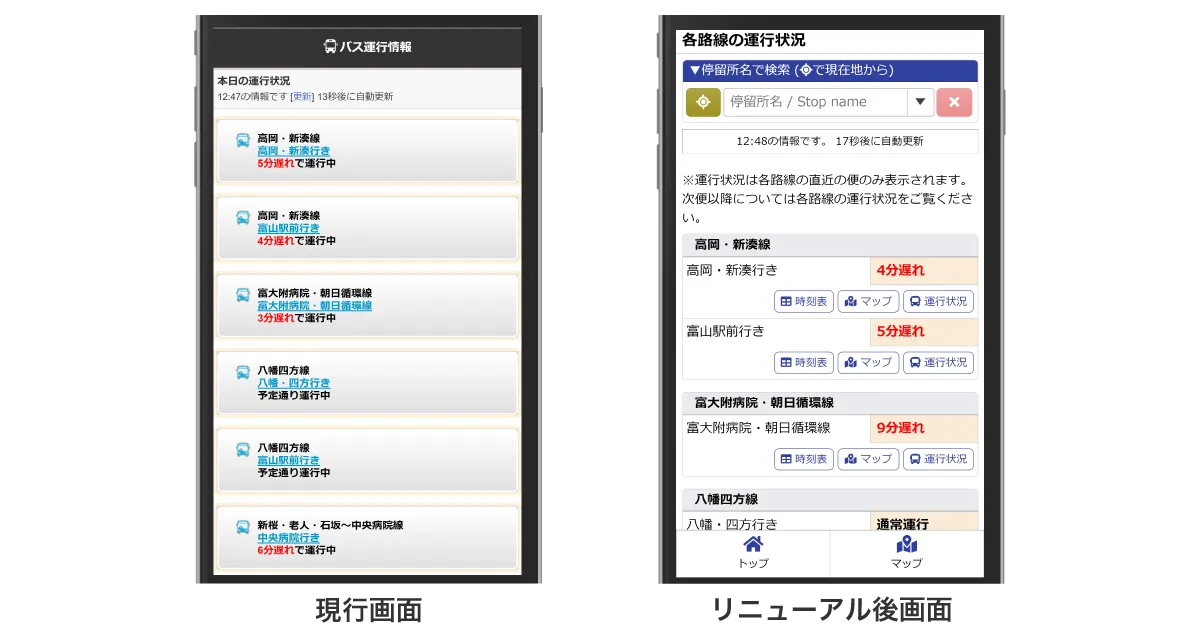This screenshot has width=1200, height=630.
Task: Open マップ for 高岡・新湊行き, renewal screen
Action: click(x=868, y=301)
